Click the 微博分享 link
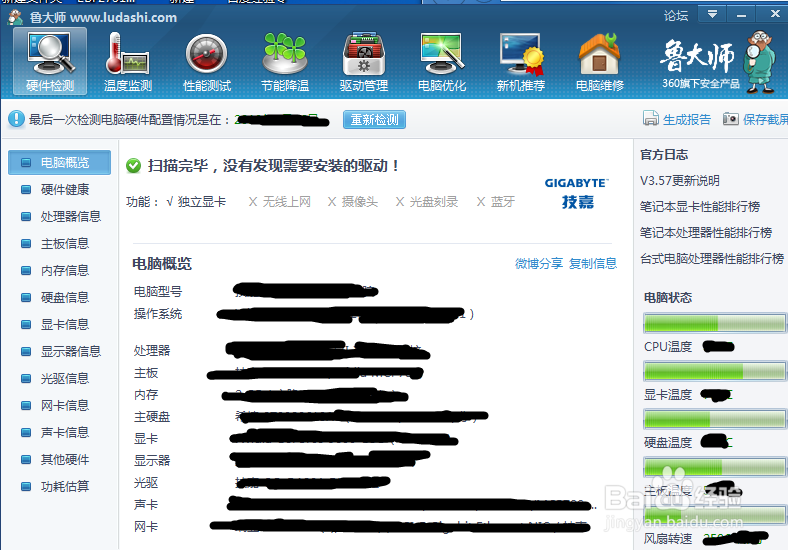The height and width of the screenshot is (550, 788). [539, 263]
